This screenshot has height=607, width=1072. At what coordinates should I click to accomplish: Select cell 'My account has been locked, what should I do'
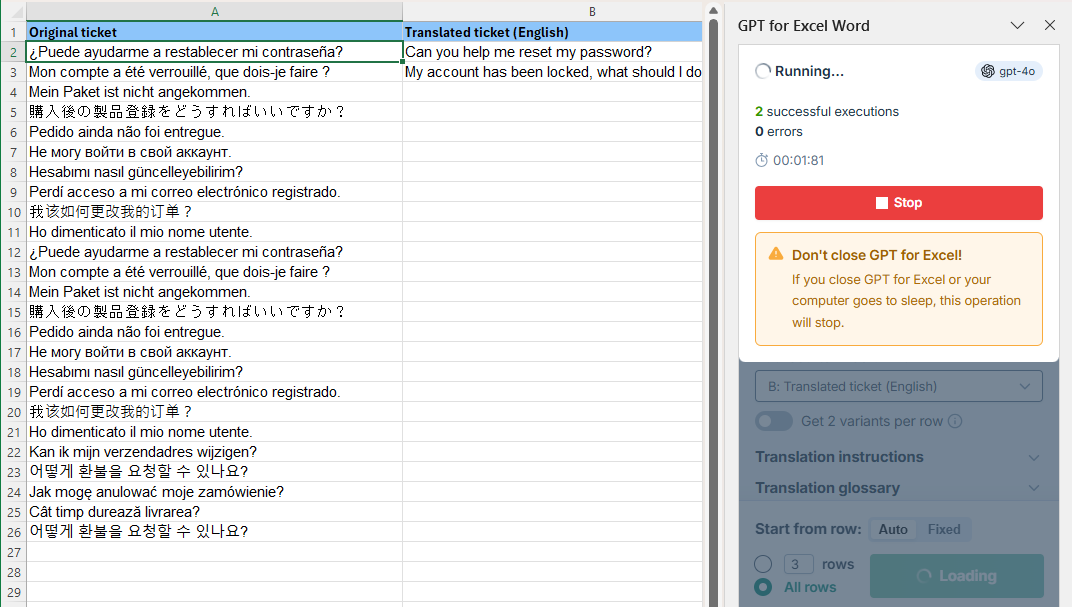click(x=552, y=72)
